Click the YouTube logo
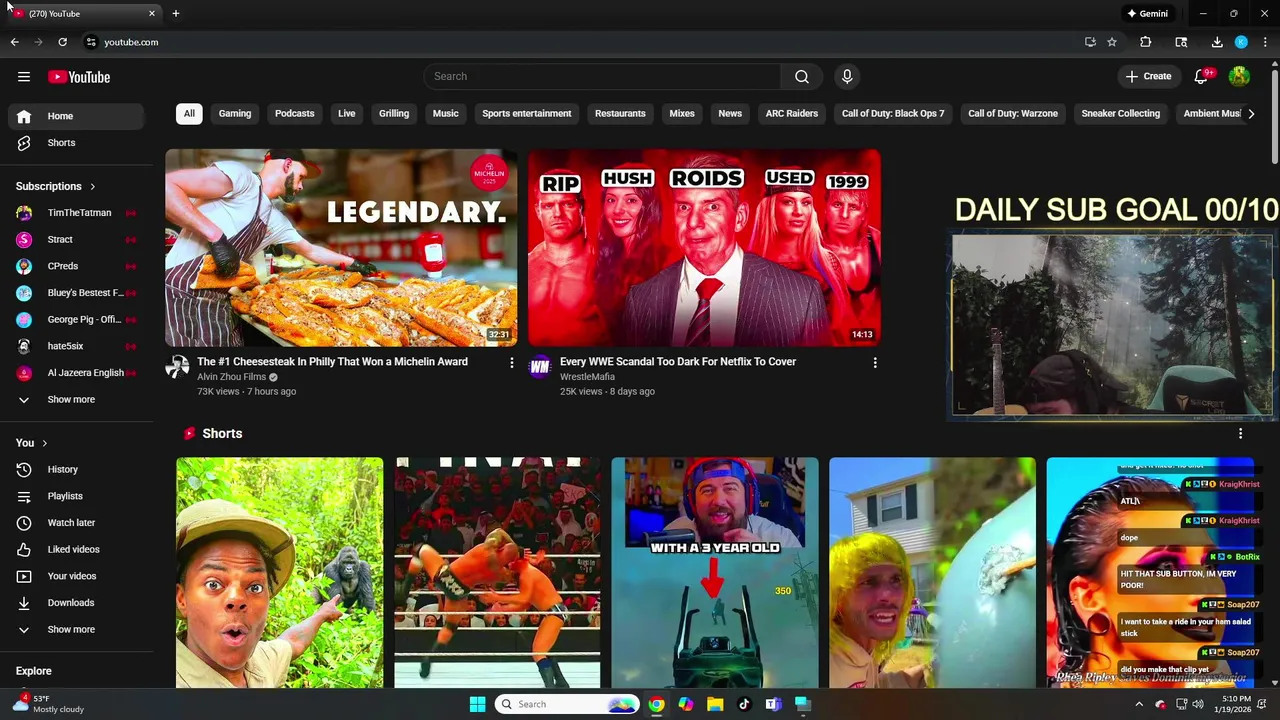The height and width of the screenshot is (720, 1280). pyautogui.click(x=79, y=77)
